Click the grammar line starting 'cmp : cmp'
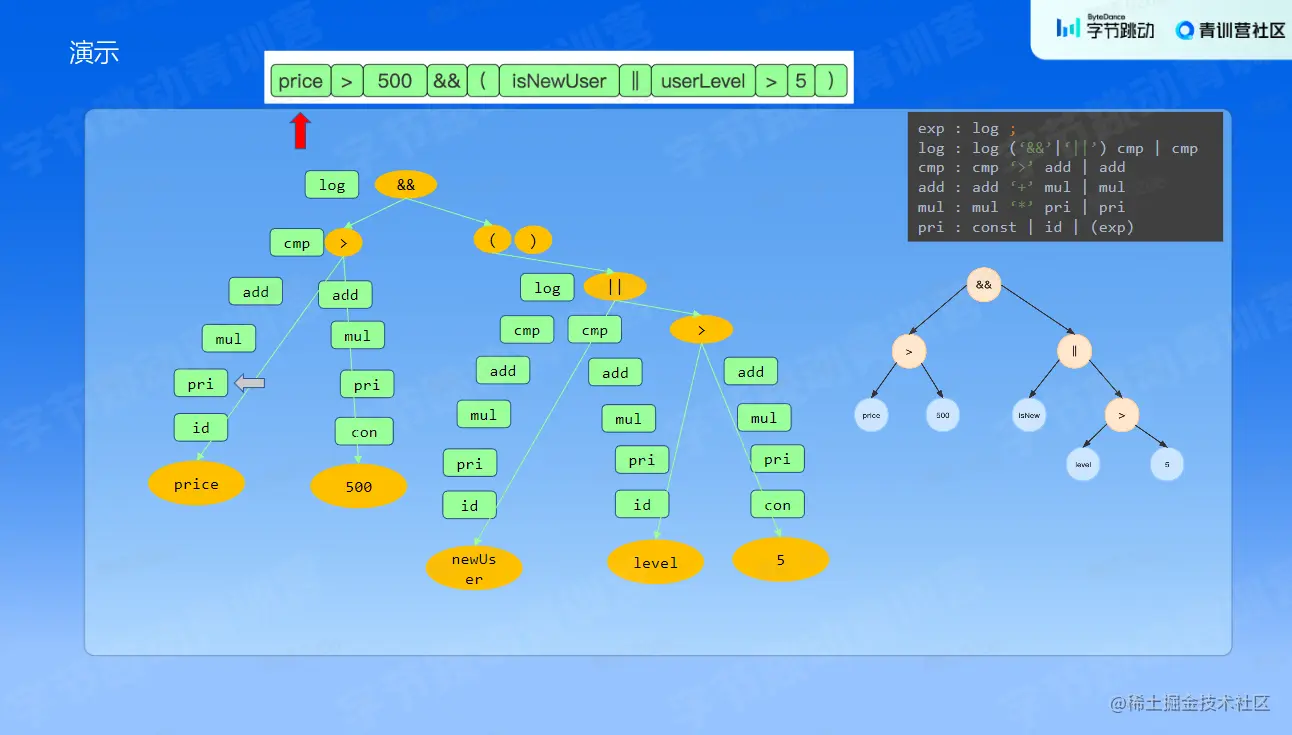Screen dimensions: 1292x735 (1022, 168)
